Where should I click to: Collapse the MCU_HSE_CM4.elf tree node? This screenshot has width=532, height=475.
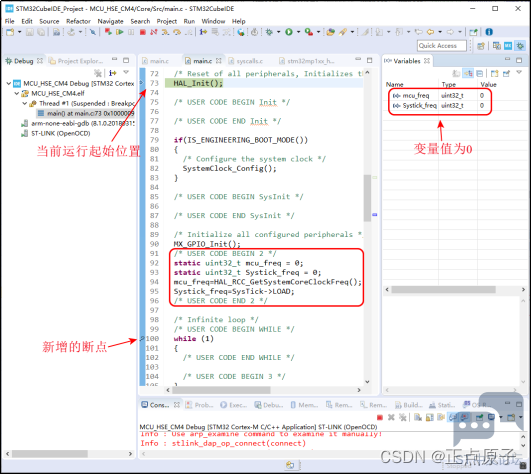click(x=16, y=93)
